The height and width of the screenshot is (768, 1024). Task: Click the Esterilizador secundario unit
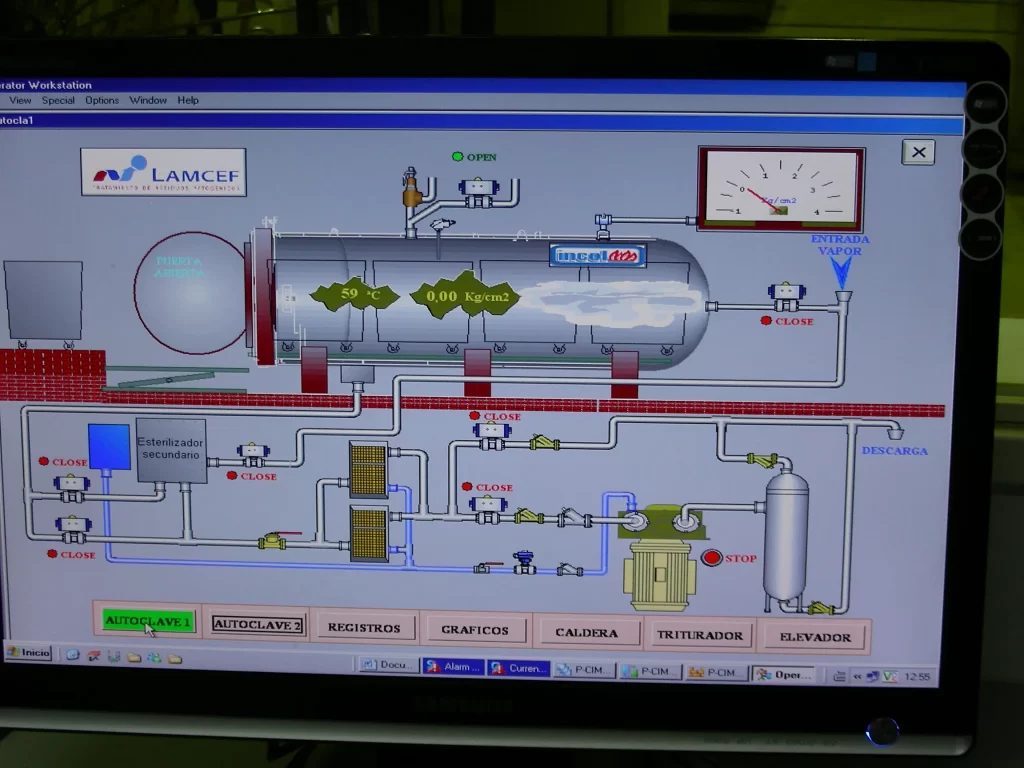[x=171, y=450]
